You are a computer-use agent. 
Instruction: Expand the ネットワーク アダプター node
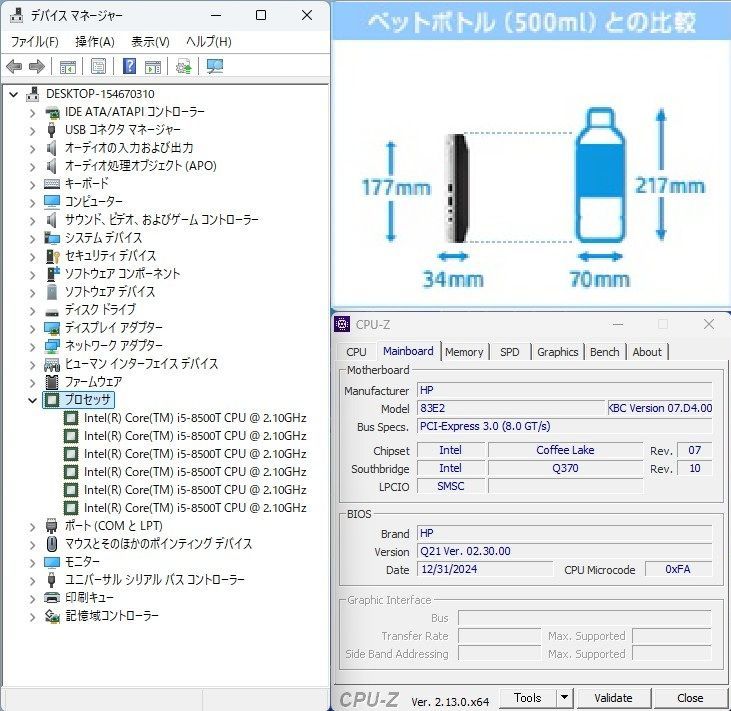click(32, 346)
